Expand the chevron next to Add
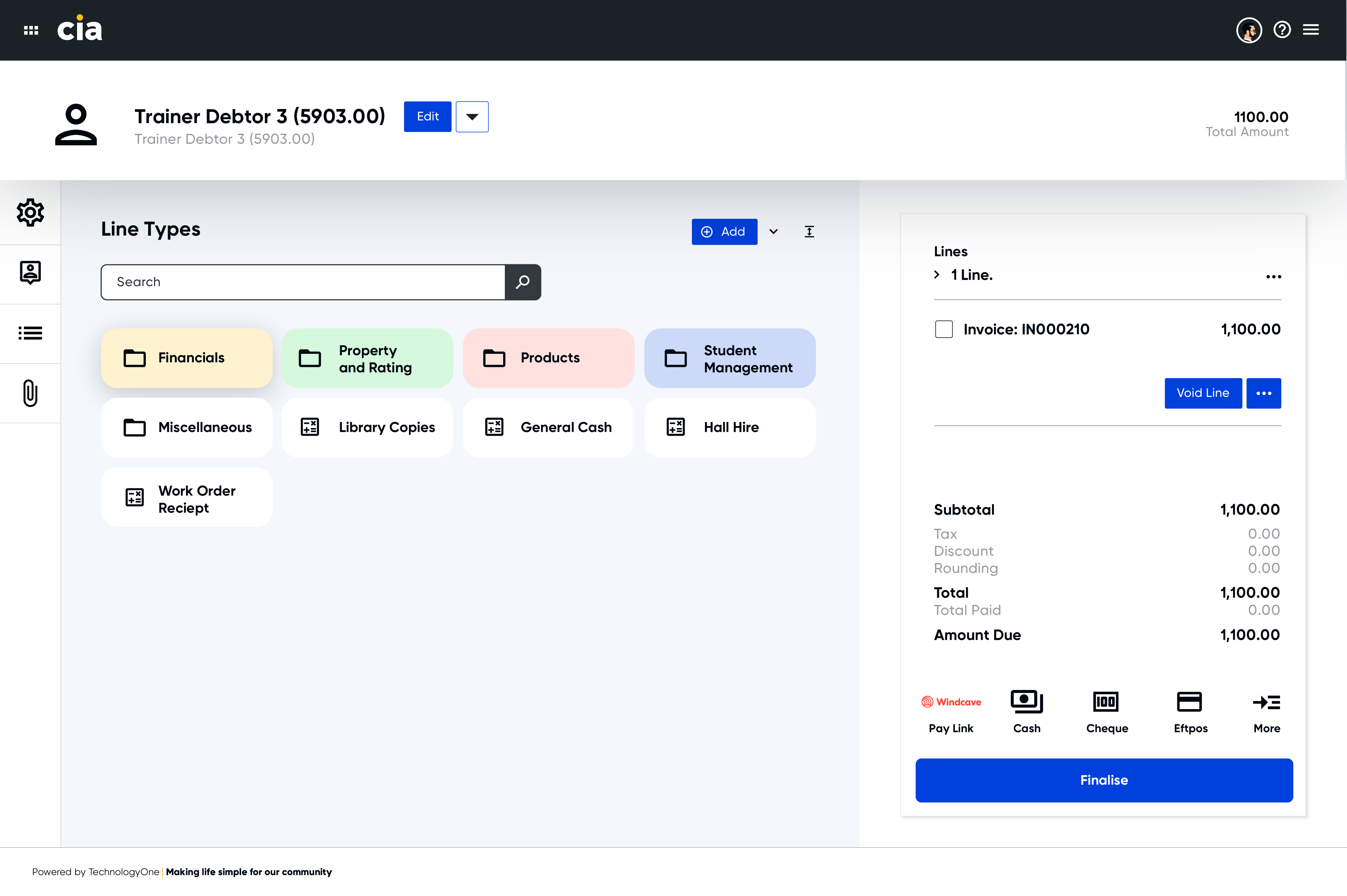 (x=773, y=231)
